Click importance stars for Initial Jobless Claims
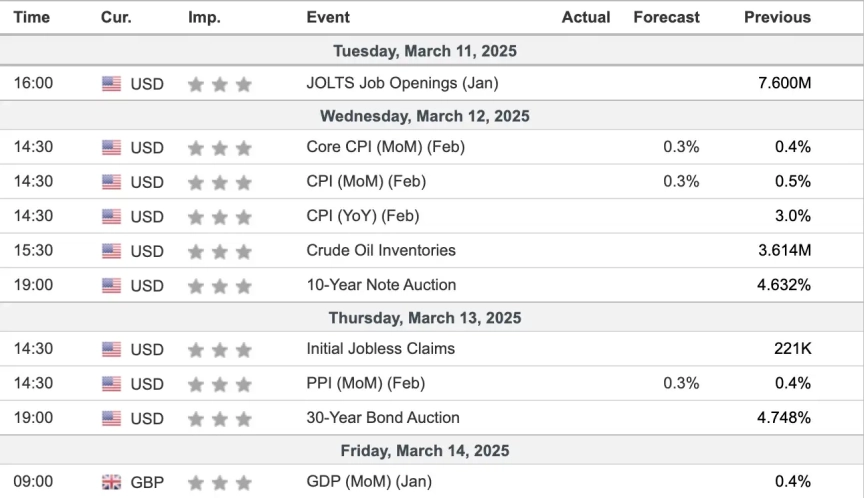864x498 pixels. 220,350
